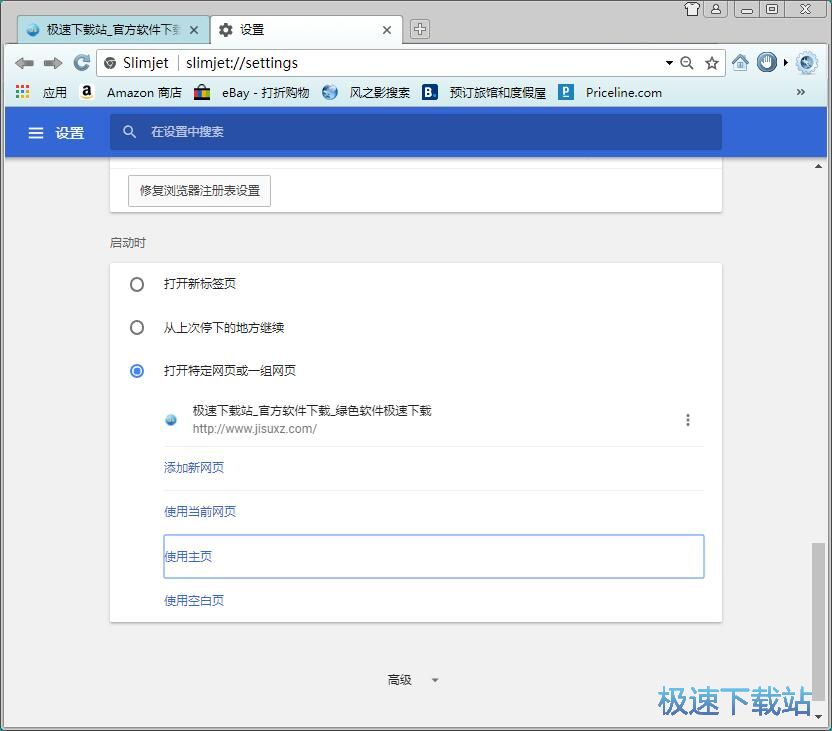Reload the page with the refresh icon
The width and height of the screenshot is (832, 731).
[x=81, y=63]
